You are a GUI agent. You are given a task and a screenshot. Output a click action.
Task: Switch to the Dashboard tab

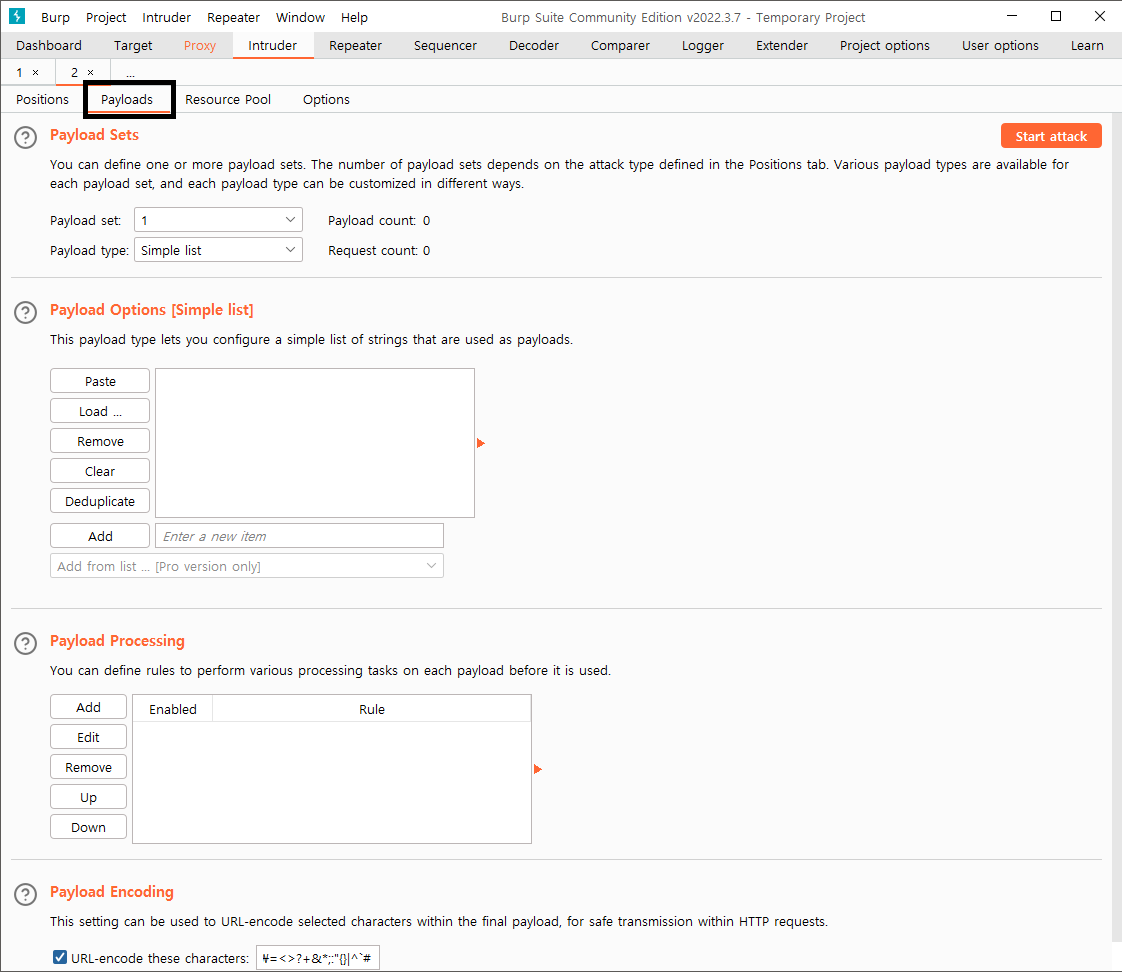pyautogui.click(x=49, y=45)
